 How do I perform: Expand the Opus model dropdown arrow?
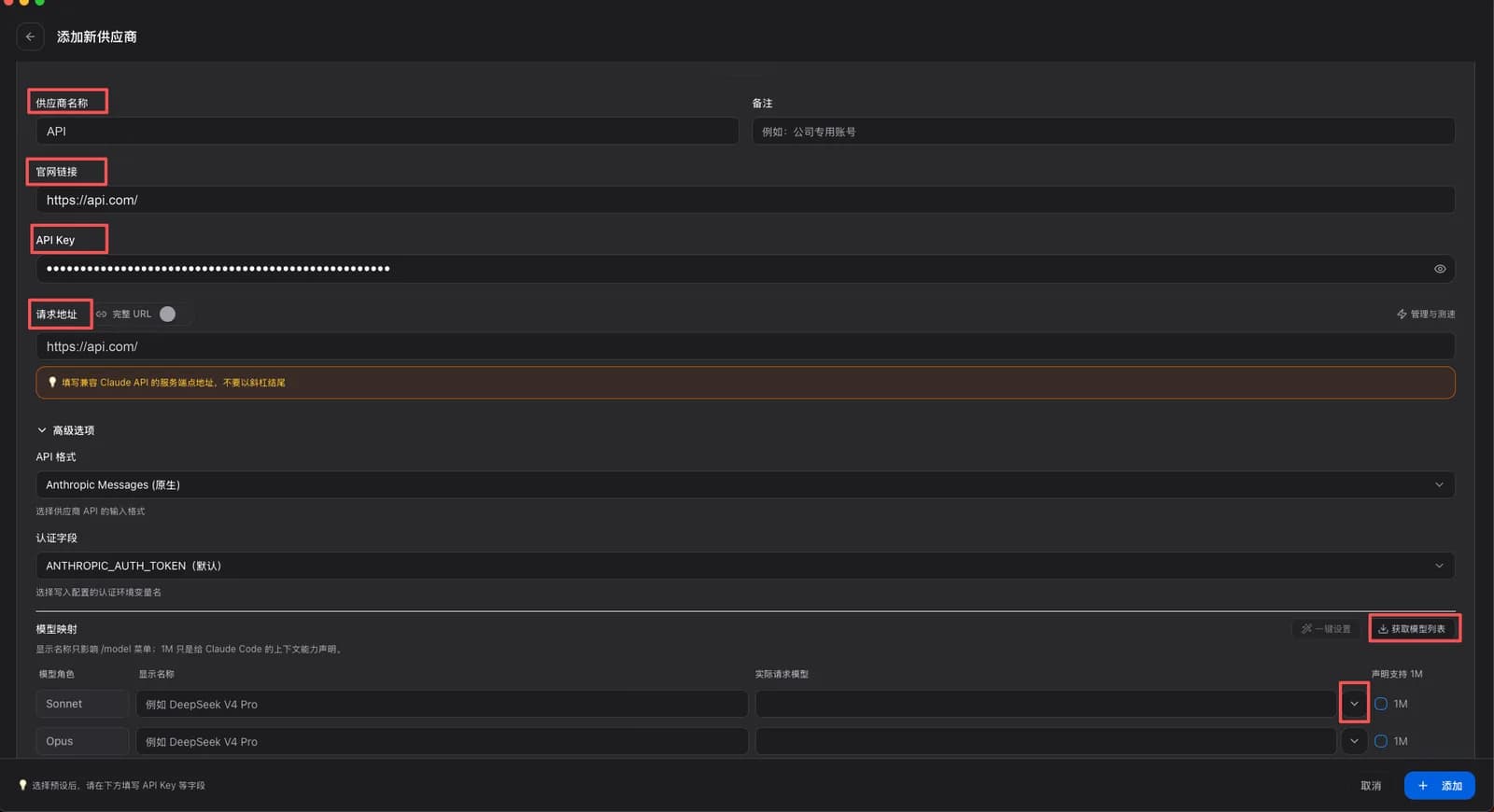pyautogui.click(x=1354, y=741)
